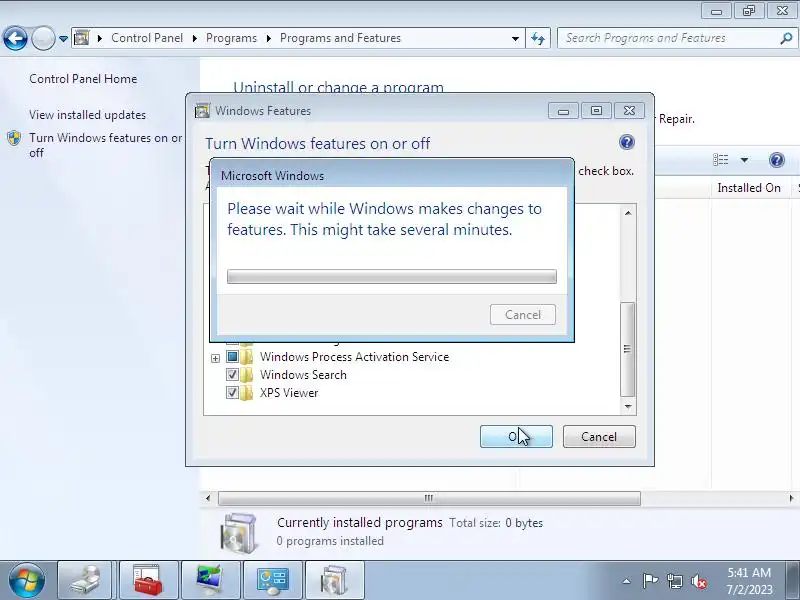Open Turn Windows features on or off link

tap(105, 145)
